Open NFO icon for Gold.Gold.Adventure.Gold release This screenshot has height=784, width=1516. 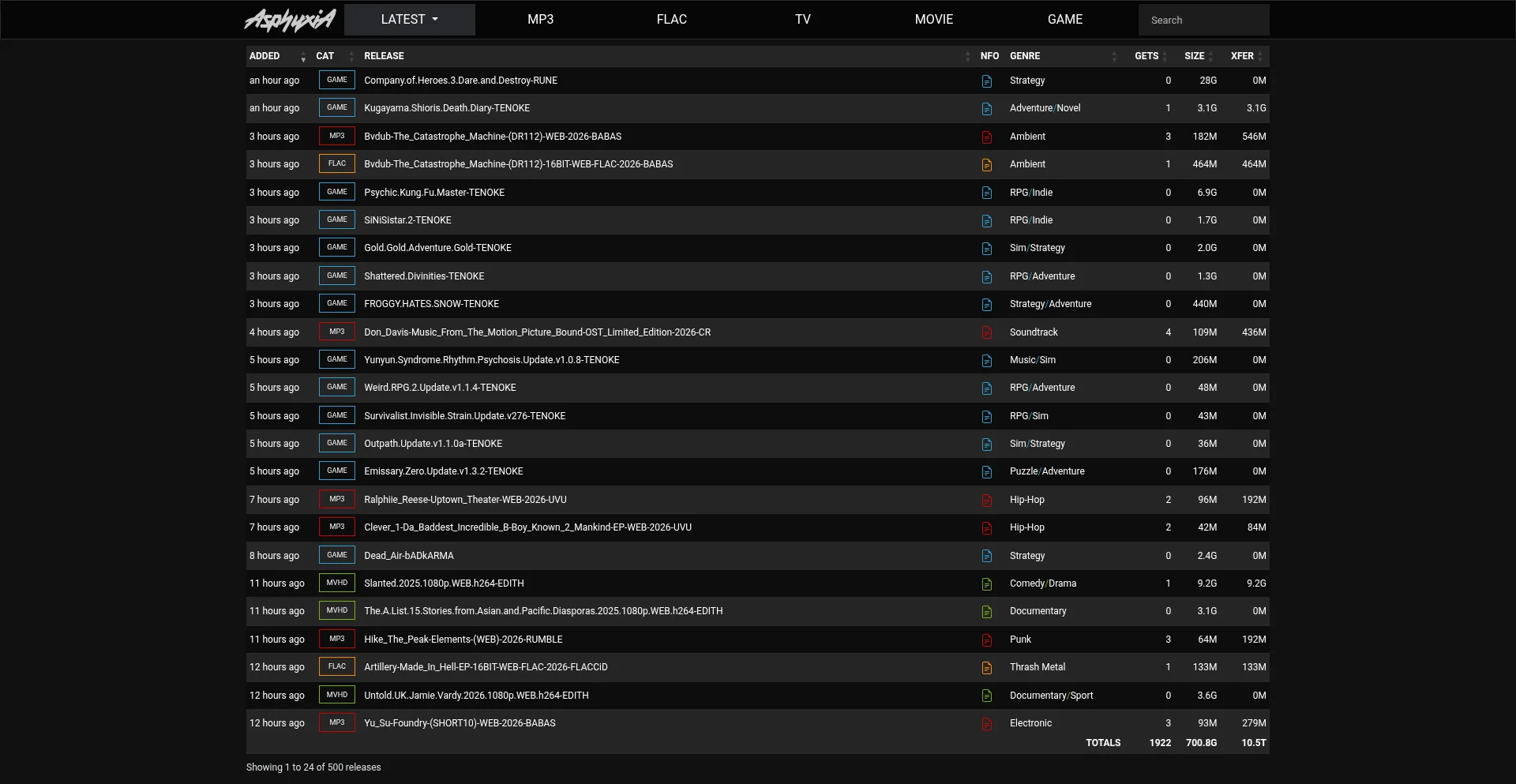986,249
